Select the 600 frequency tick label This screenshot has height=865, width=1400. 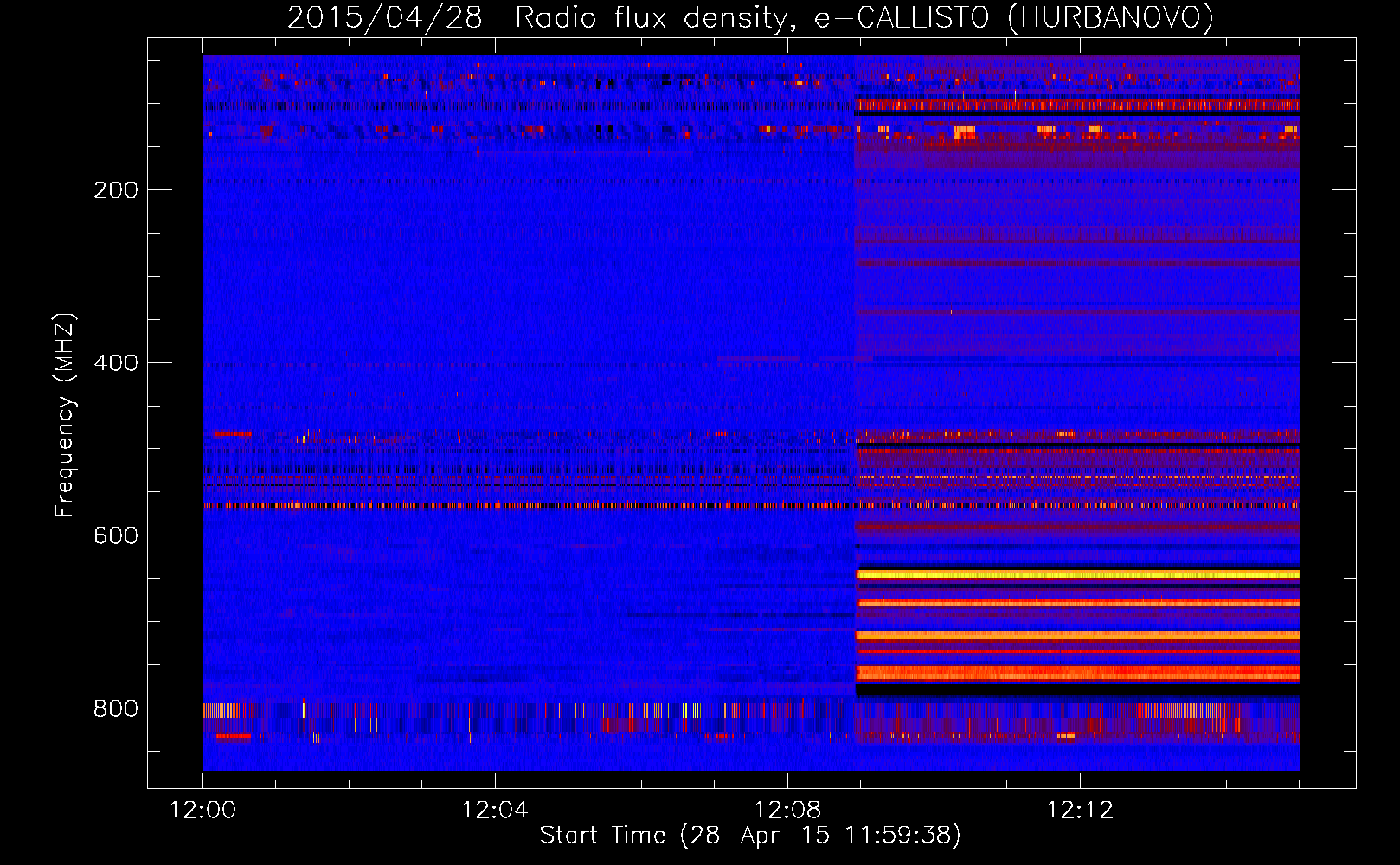(x=116, y=535)
